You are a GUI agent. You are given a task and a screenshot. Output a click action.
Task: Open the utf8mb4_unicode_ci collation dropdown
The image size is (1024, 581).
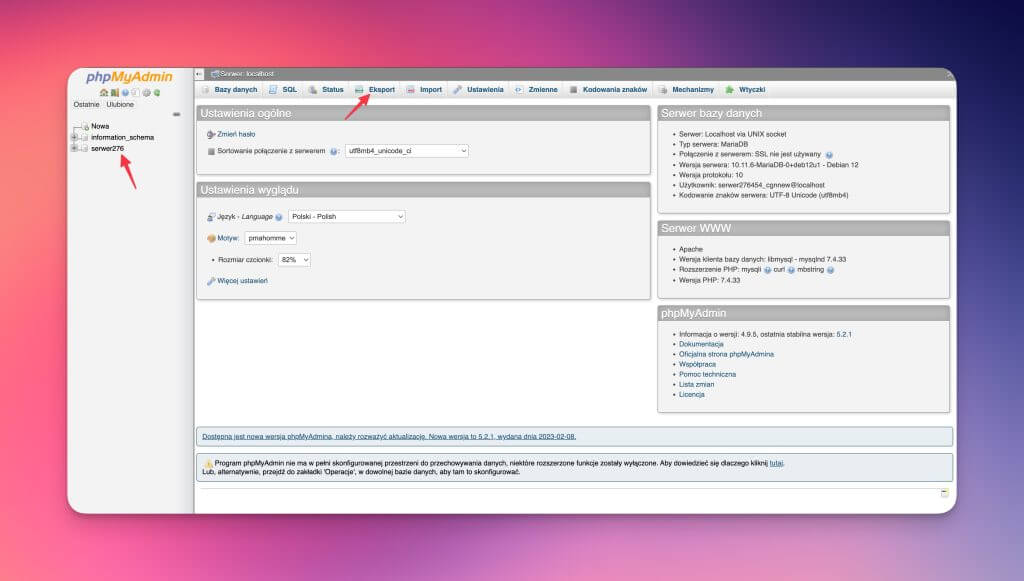[x=406, y=151]
